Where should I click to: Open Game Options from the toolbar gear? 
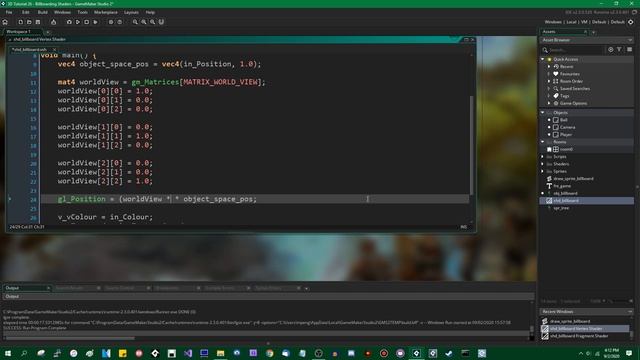(111, 22)
